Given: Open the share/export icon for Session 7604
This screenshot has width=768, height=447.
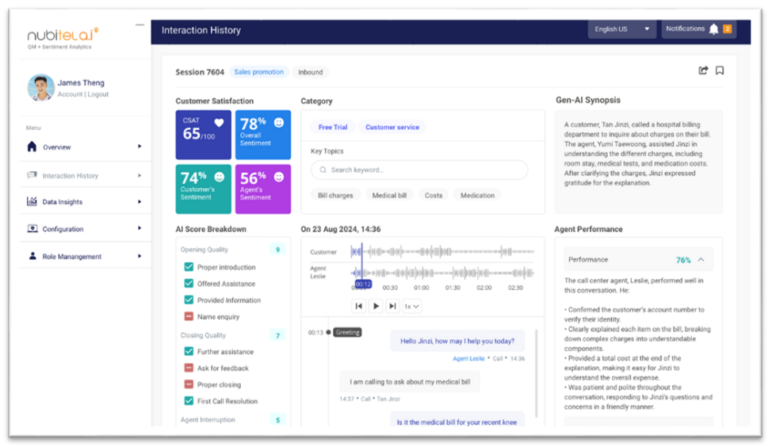Looking at the screenshot, I should [x=703, y=71].
